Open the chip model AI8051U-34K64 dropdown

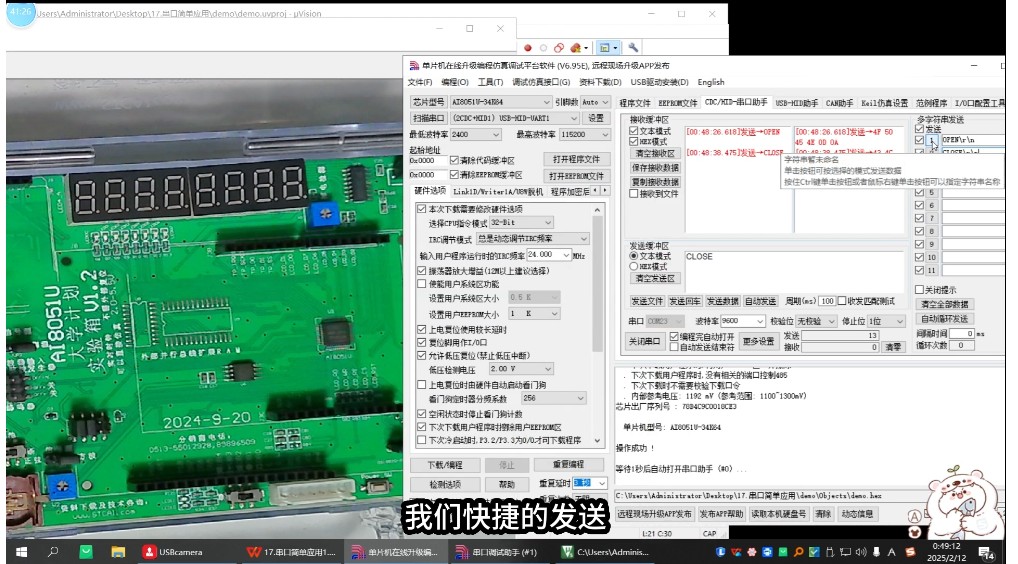tap(501, 102)
